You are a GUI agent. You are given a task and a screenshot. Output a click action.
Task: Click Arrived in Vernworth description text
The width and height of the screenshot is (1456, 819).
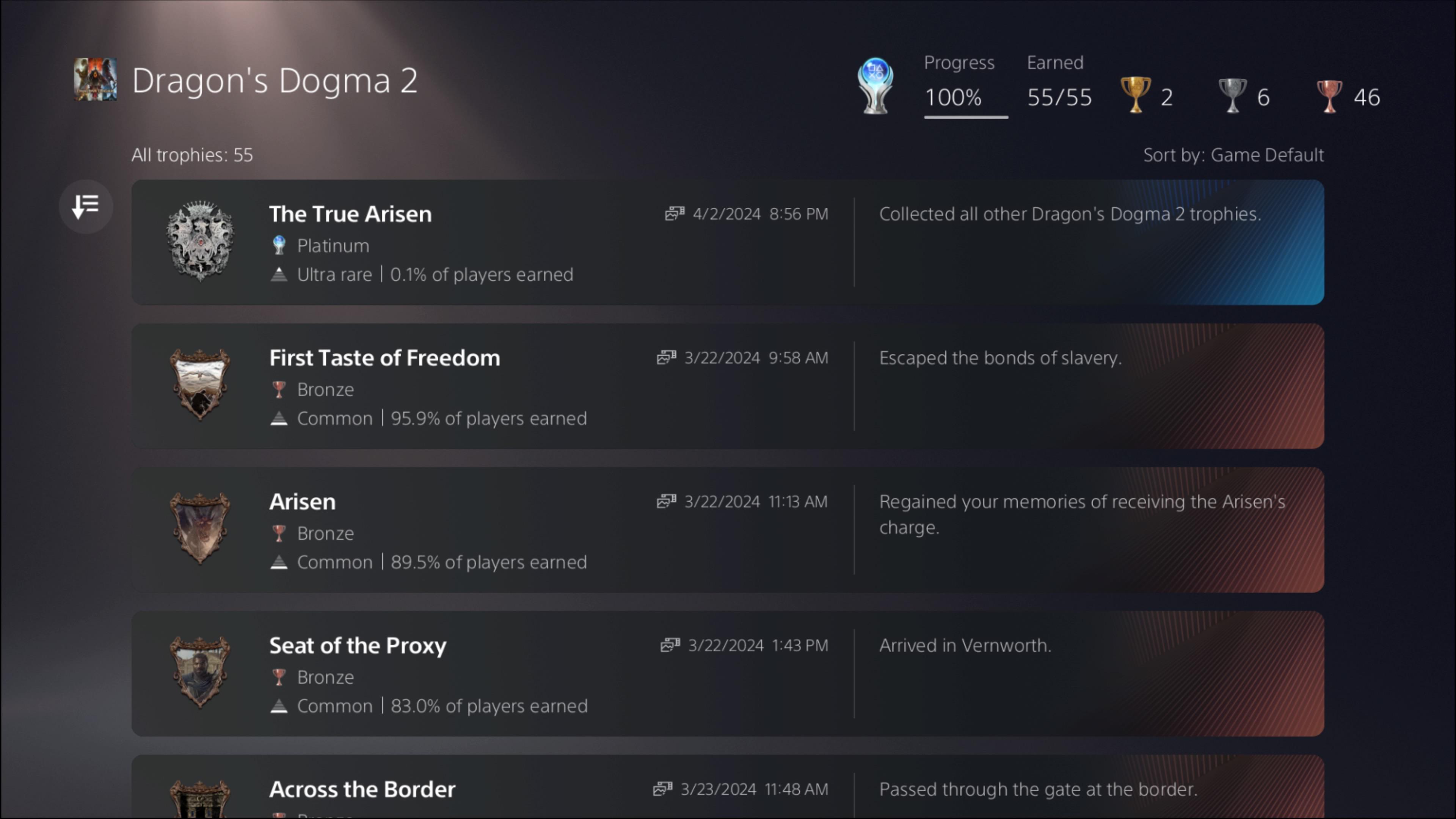[x=965, y=645]
